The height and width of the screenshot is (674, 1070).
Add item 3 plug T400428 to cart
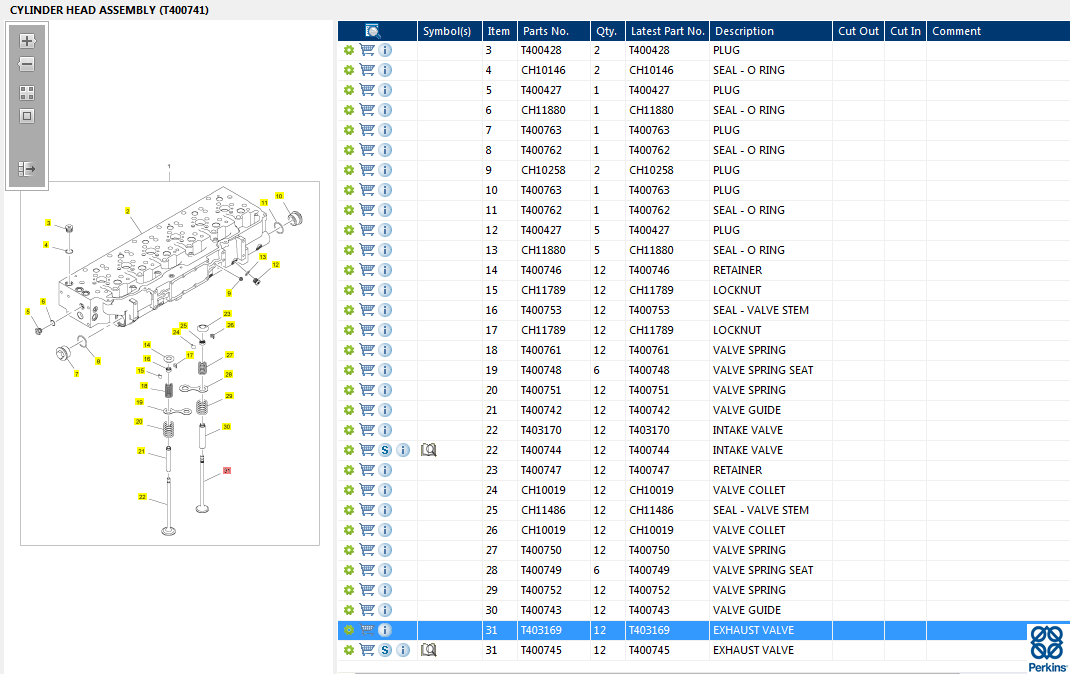[x=367, y=50]
